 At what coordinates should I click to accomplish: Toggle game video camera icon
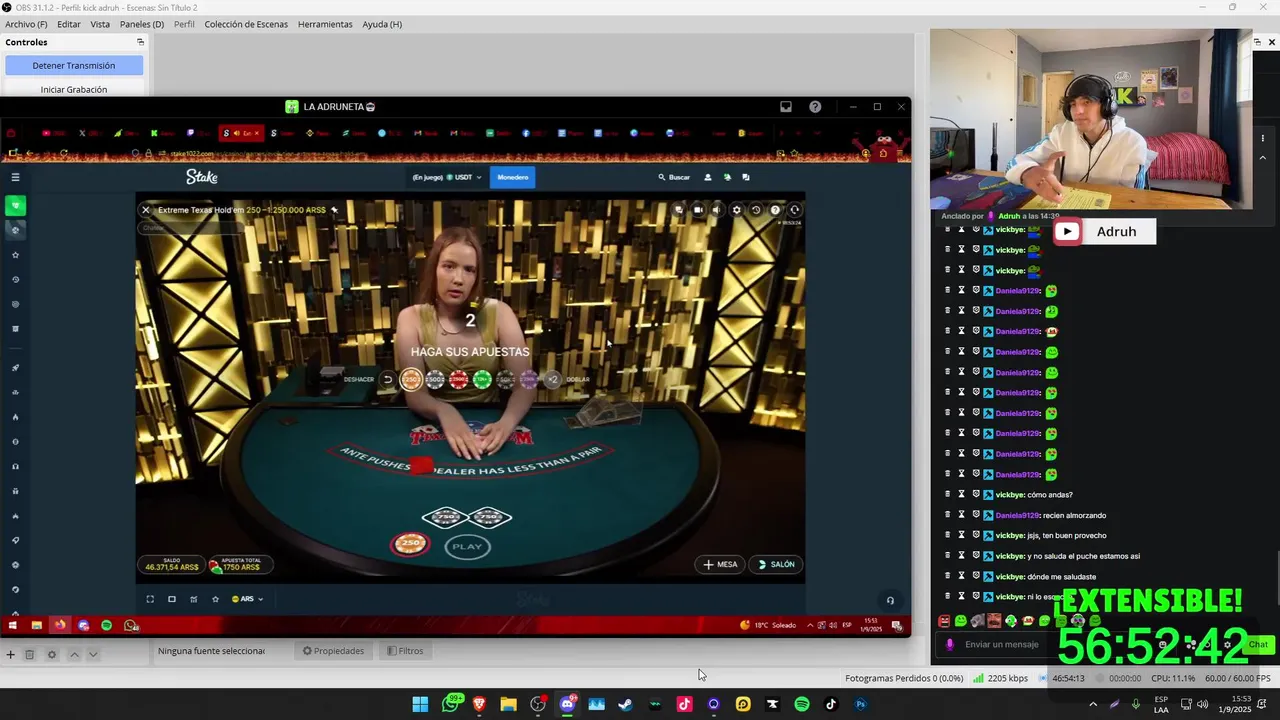click(698, 210)
